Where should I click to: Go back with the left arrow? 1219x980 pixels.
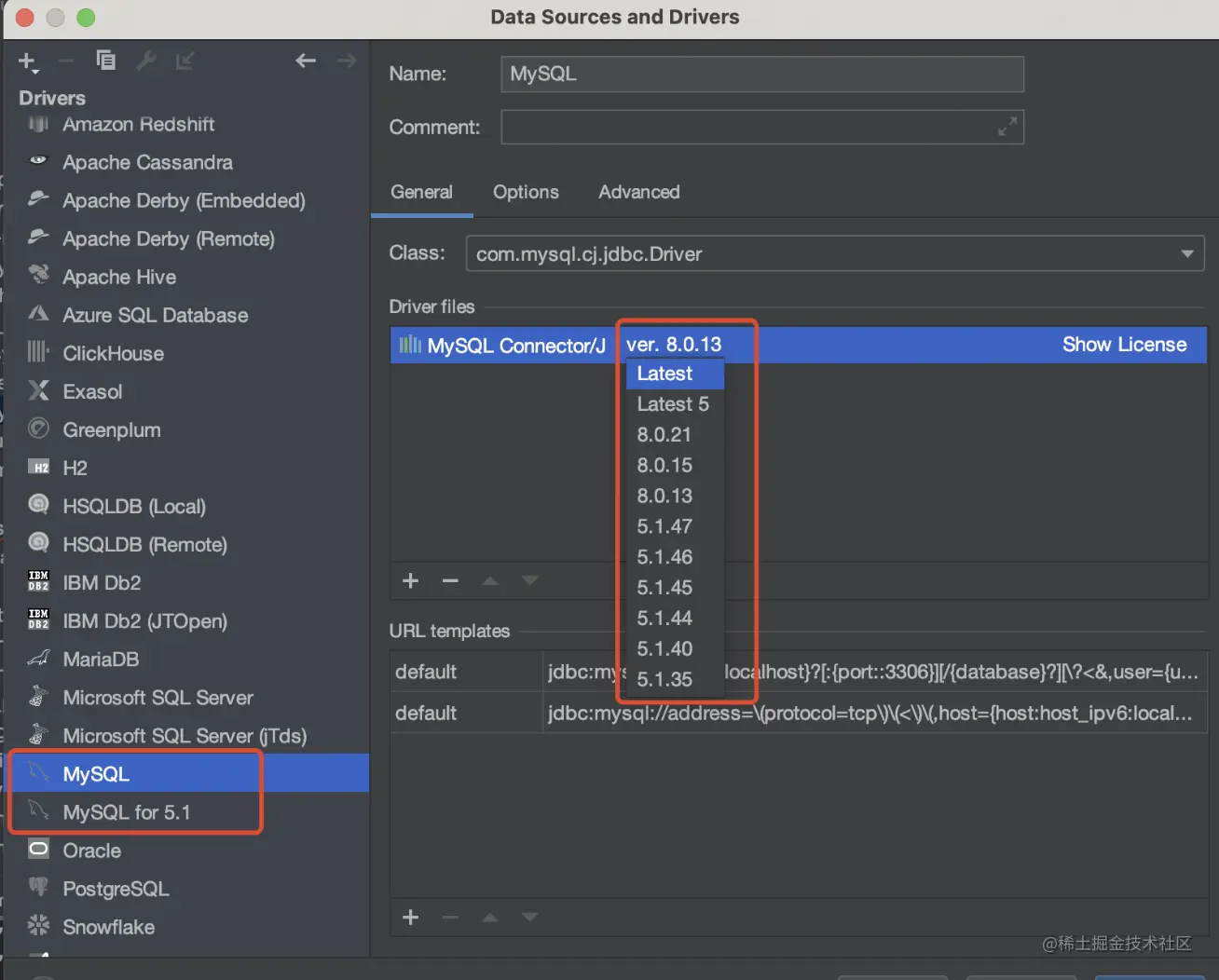[x=306, y=61]
